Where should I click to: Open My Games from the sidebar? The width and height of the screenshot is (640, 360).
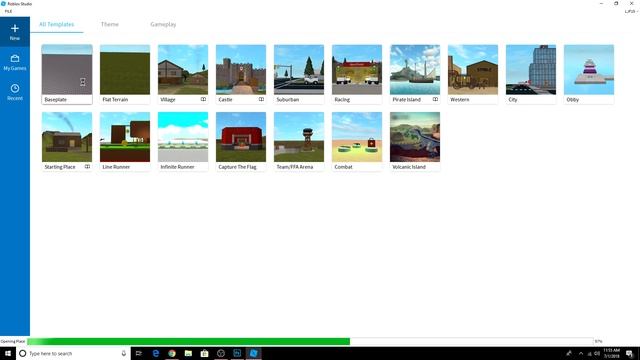tap(15, 62)
